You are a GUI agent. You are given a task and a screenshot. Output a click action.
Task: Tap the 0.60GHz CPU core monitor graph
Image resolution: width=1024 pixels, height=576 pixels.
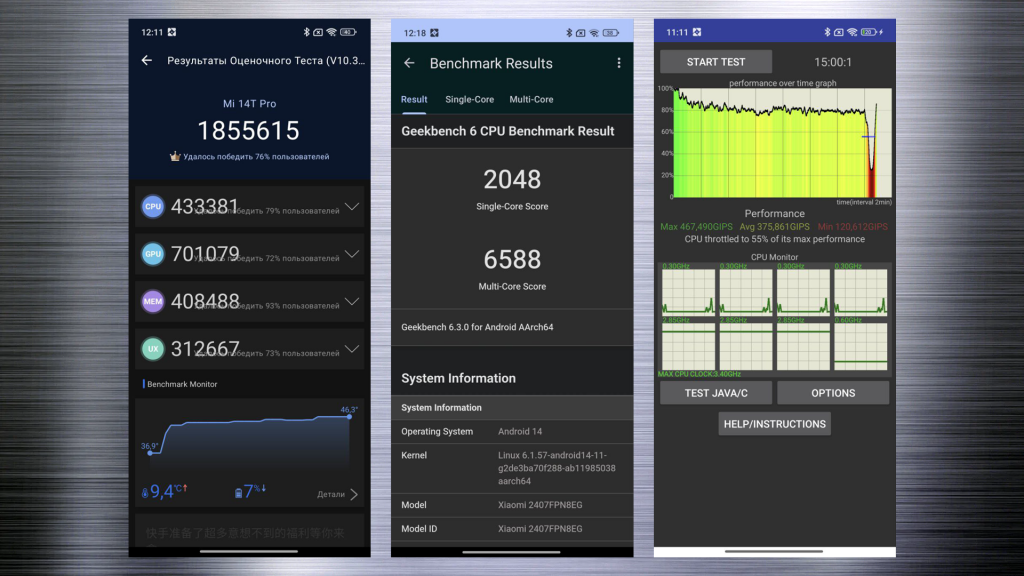[861, 346]
